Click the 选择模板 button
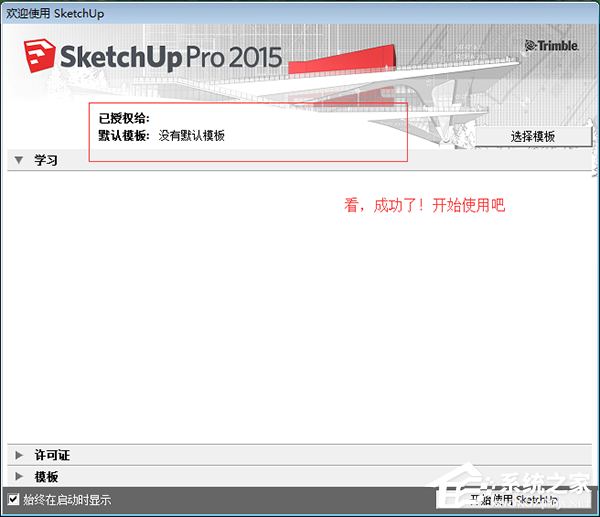Viewport: 600px width, 517px height. 533,137
